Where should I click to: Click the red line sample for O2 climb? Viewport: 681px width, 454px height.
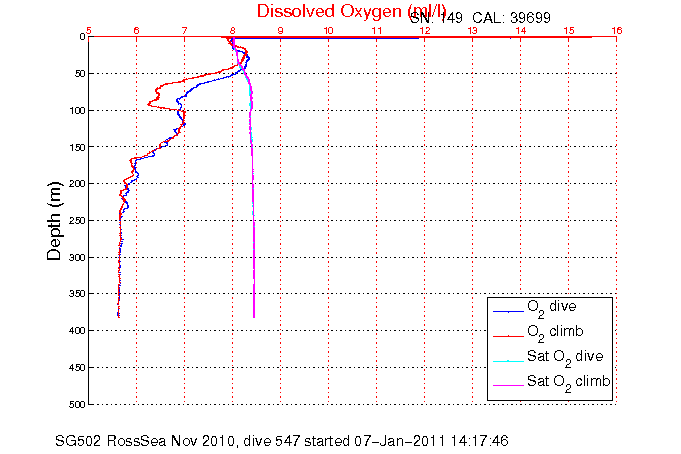pyautogui.click(x=508, y=336)
